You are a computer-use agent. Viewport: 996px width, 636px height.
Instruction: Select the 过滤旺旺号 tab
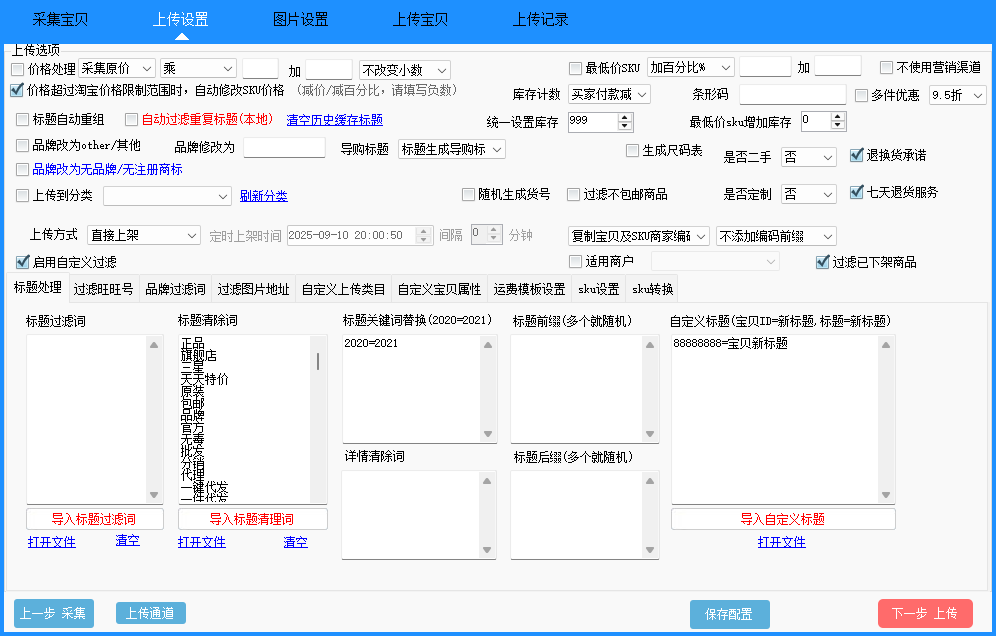104,287
